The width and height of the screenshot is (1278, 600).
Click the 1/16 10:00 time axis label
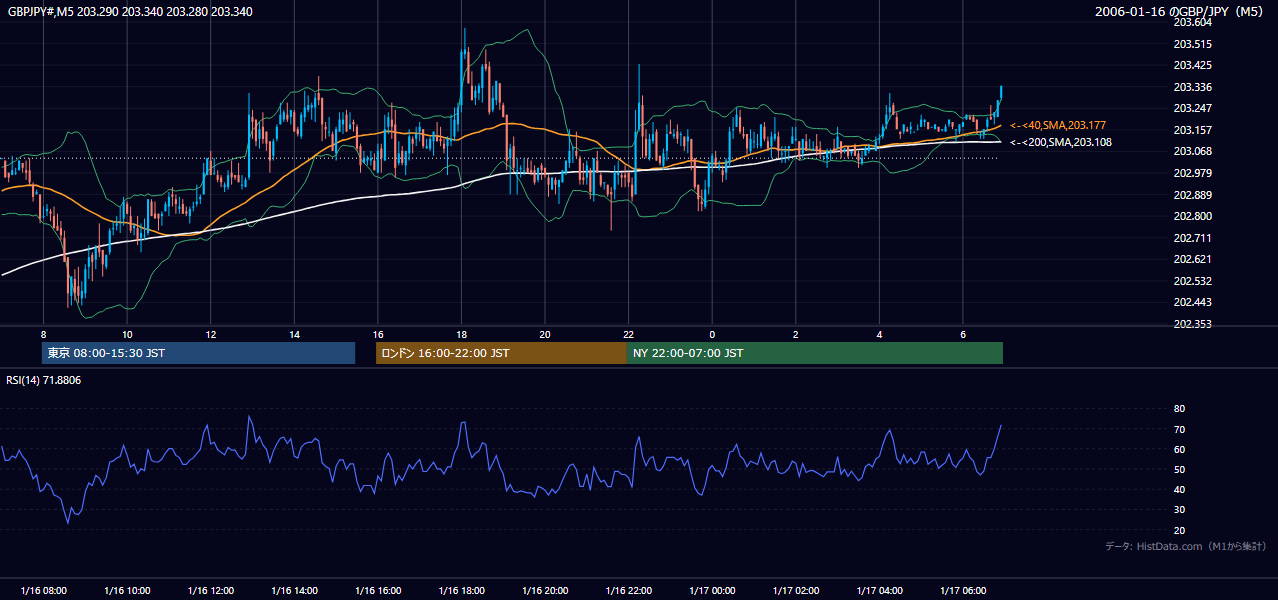[127, 591]
